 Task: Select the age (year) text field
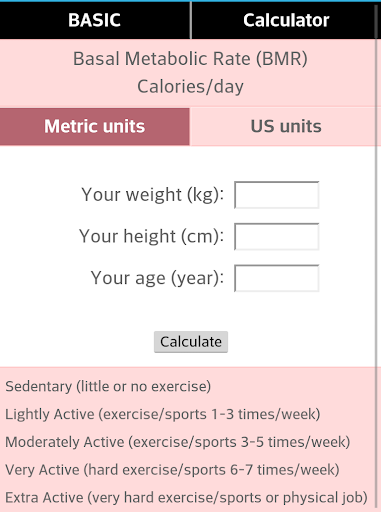pos(277,278)
